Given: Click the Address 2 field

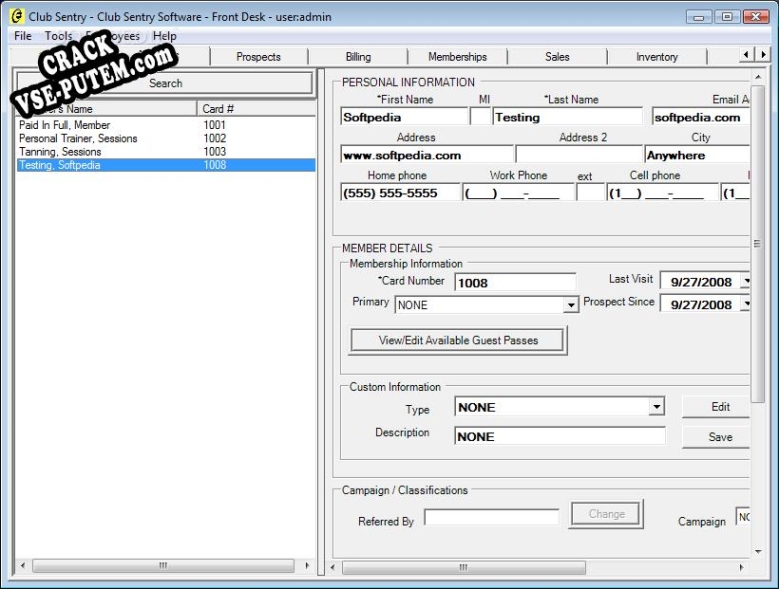Looking at the screenshot, I should coord(579,155).
